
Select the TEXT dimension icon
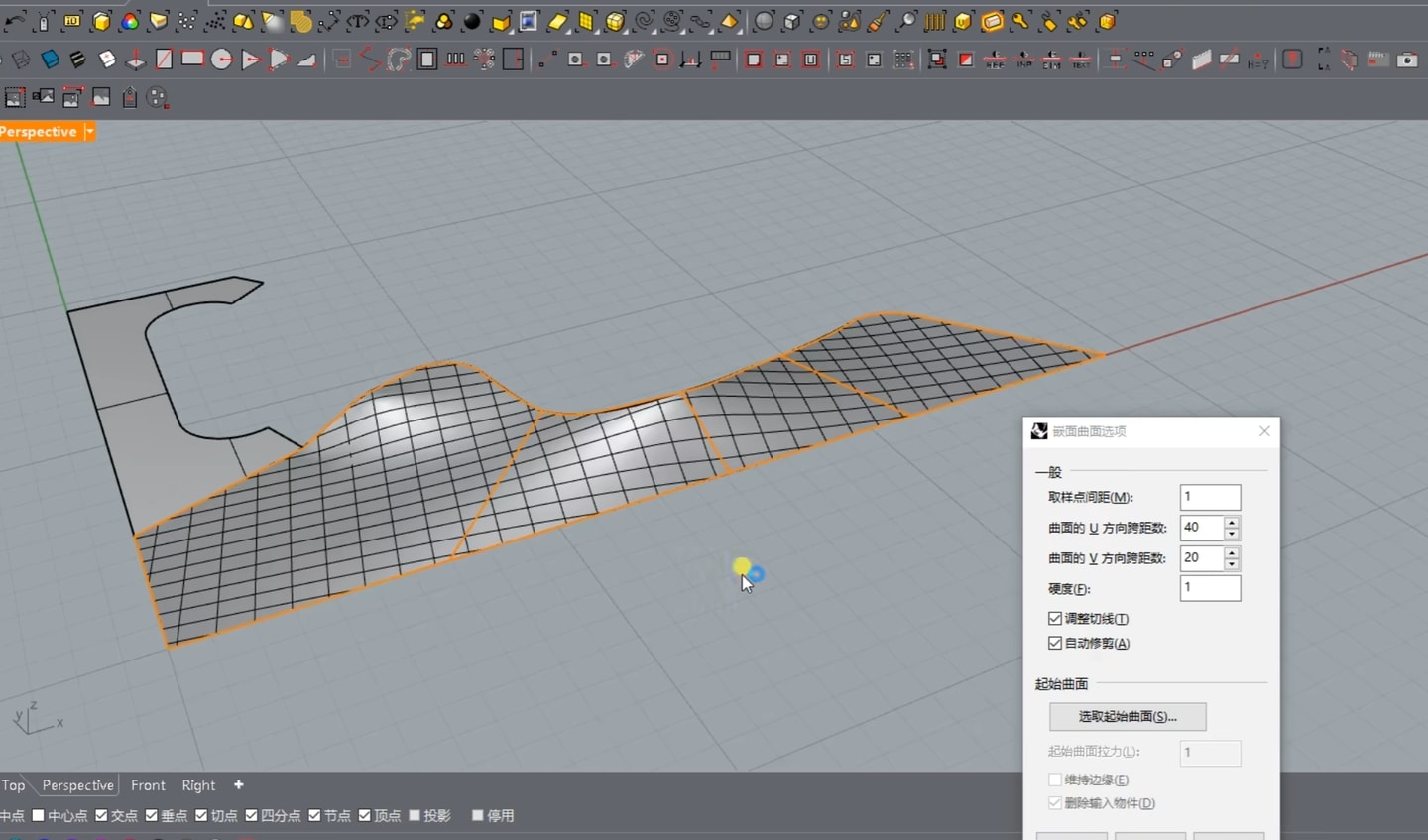(x=1081, y=60)
